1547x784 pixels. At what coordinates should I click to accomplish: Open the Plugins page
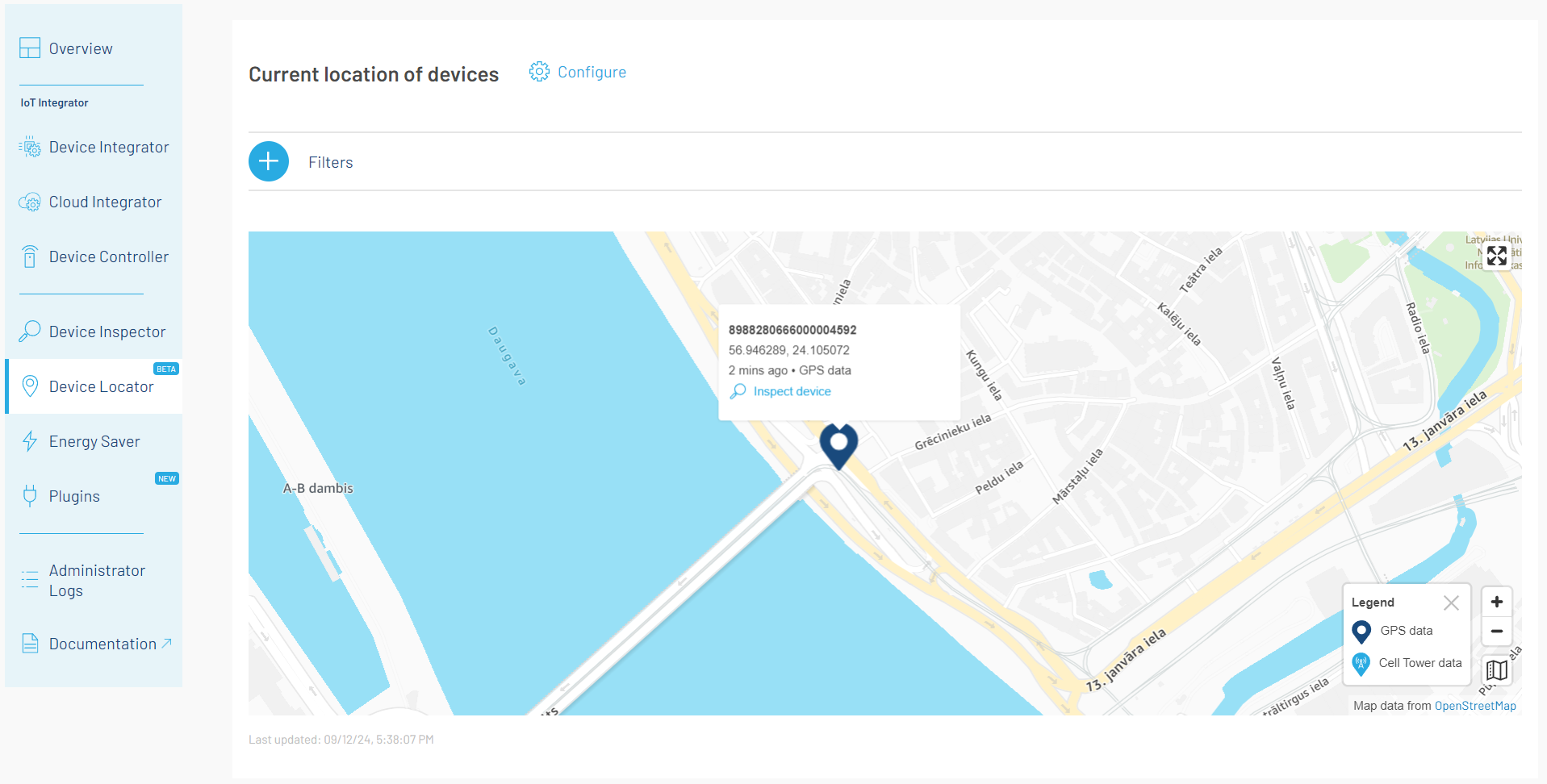tap(74, 497)
